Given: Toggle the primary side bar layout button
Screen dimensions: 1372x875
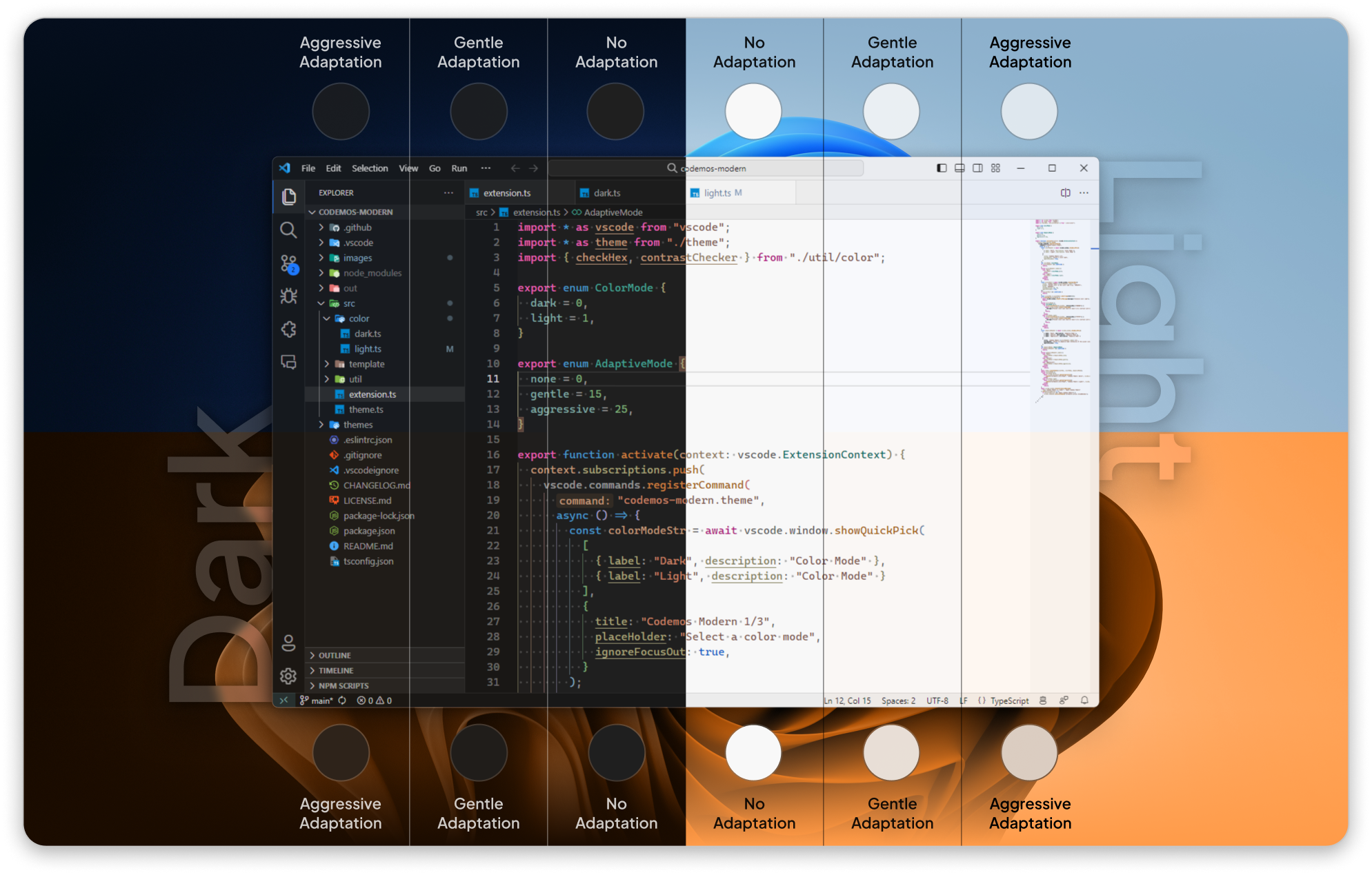Looking at the screenshot, I should (x=942, y=168).
